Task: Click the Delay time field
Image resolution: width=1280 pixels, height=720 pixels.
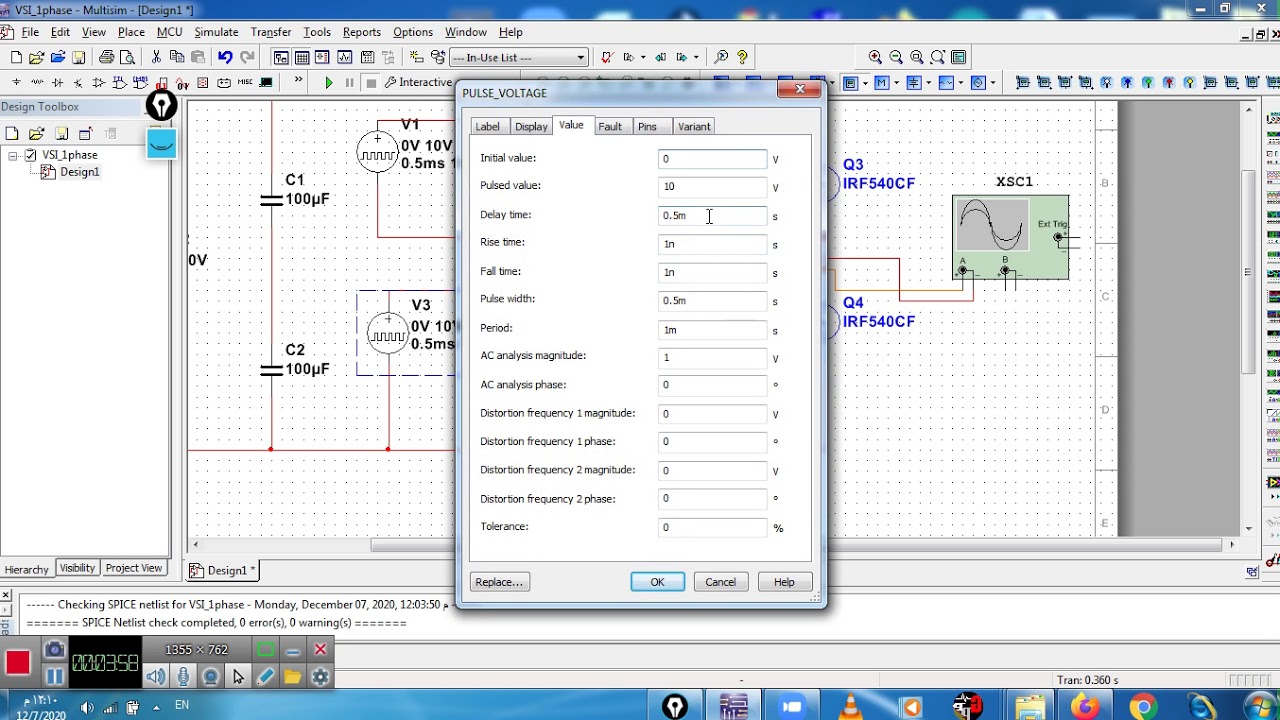Action: [x=712, y=215]
